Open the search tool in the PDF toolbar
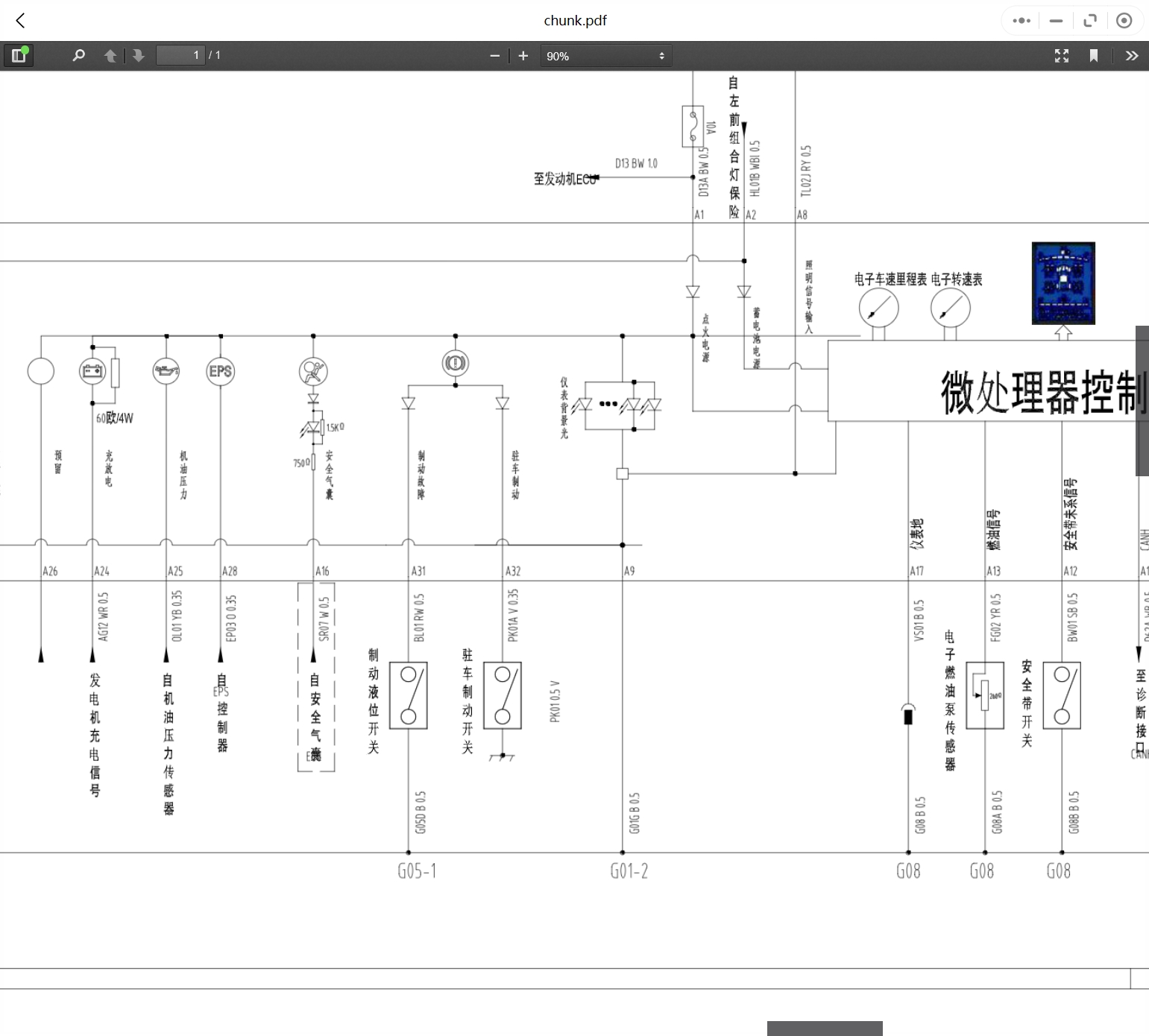Image resolution: width=1149 pixels, height=1036 pixels. [x=78, y=55]
